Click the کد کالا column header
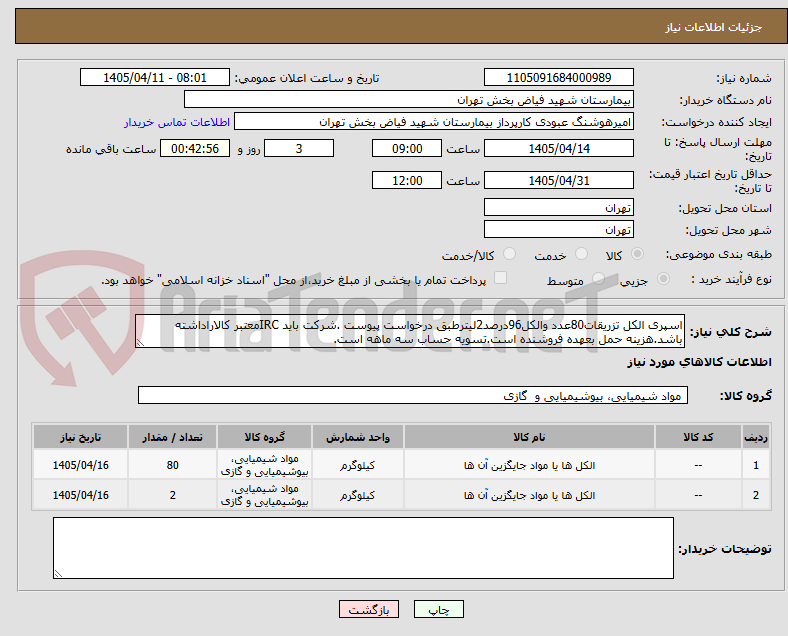 pyautogui.click(x=698, y=437)
